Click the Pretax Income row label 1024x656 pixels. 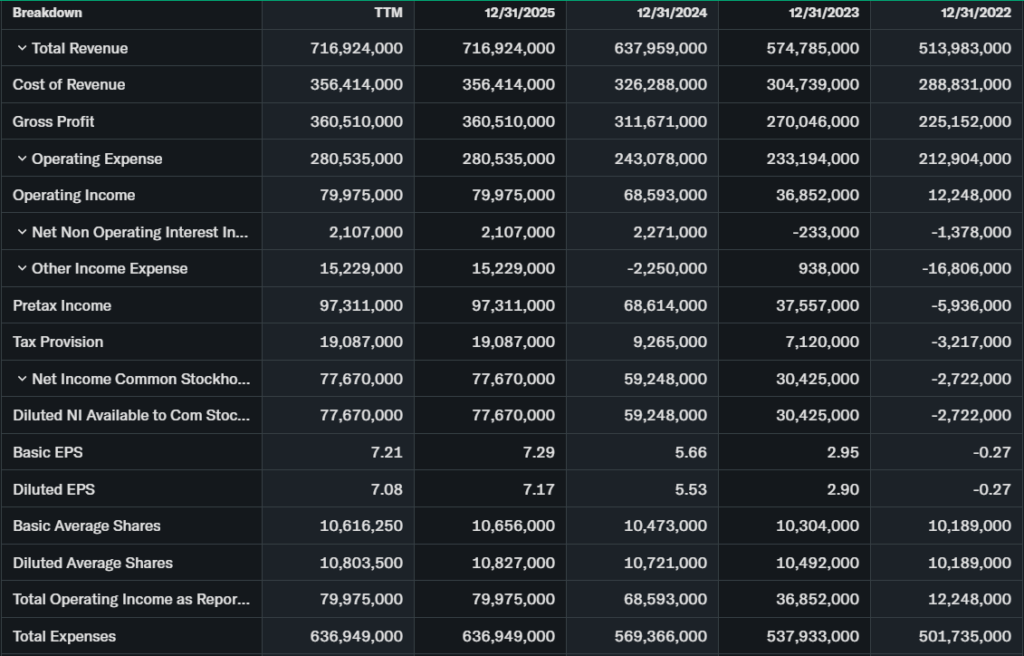(62, 305)
